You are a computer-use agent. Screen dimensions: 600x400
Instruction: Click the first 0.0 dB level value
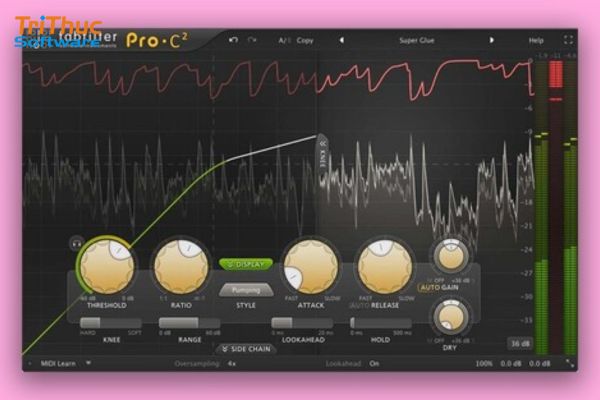(x=511, y=364)
